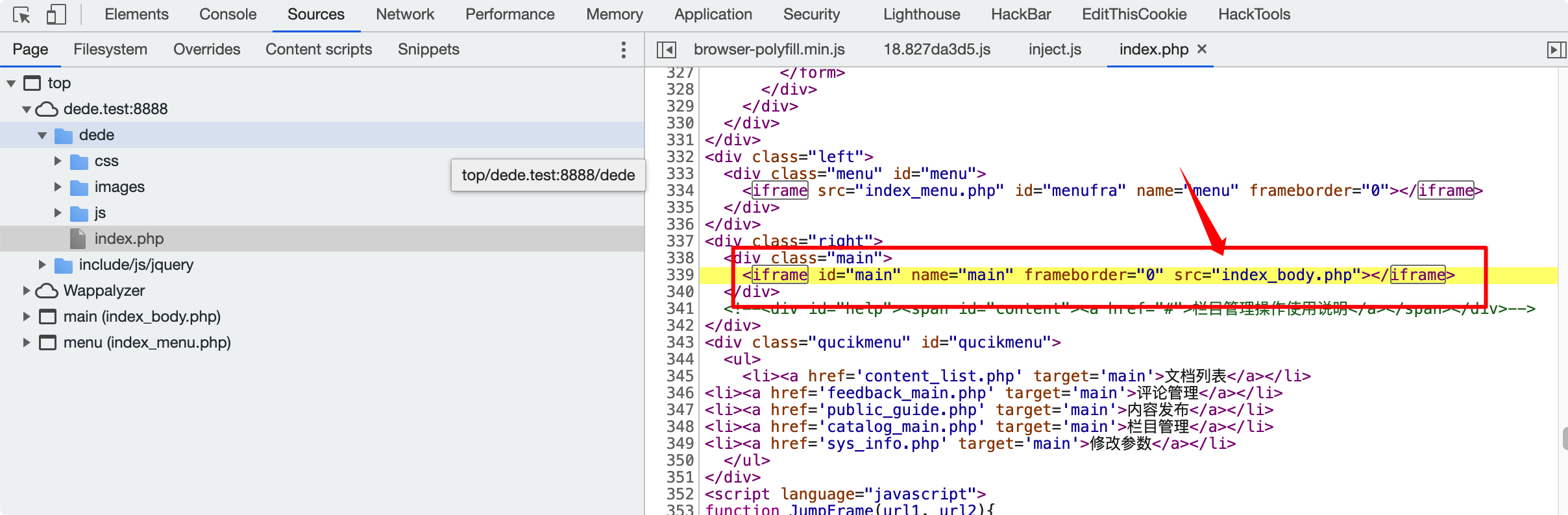This screenshot has height=515, width=1568.
Task: Expand the menu (index_menu.php) frame
Action: 27,342
